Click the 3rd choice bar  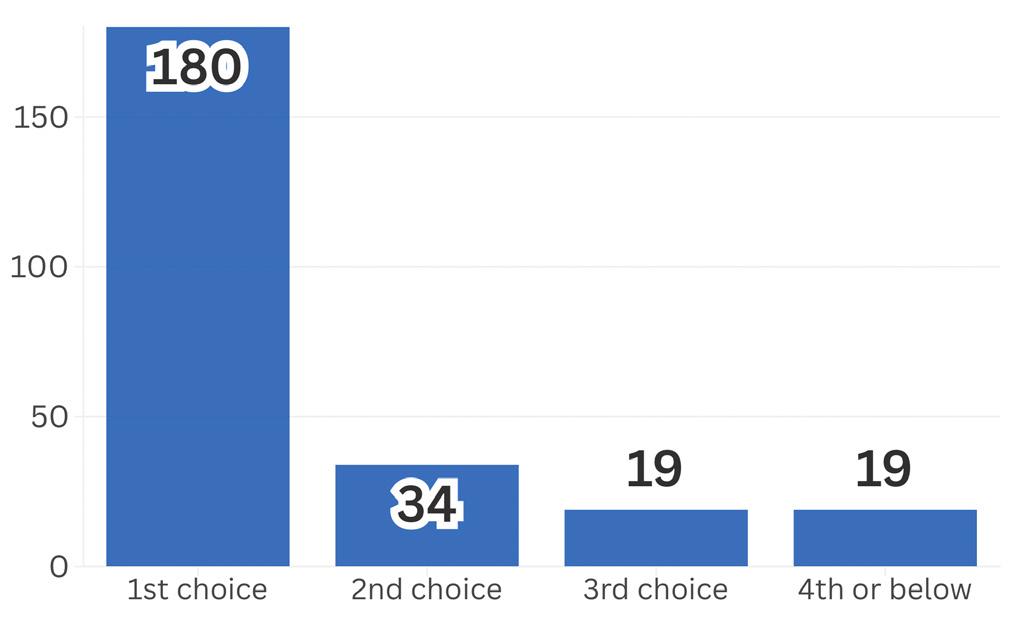tap(656, 538)
